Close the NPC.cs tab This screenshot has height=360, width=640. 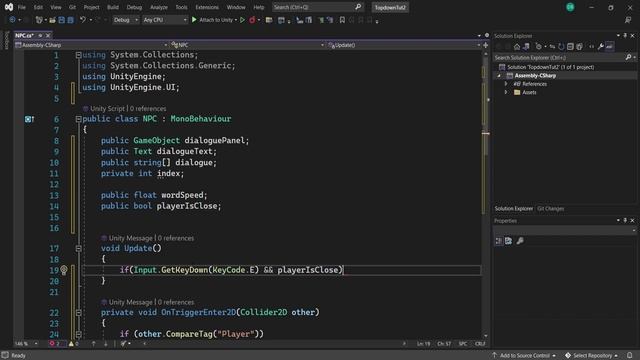point(48,36)
